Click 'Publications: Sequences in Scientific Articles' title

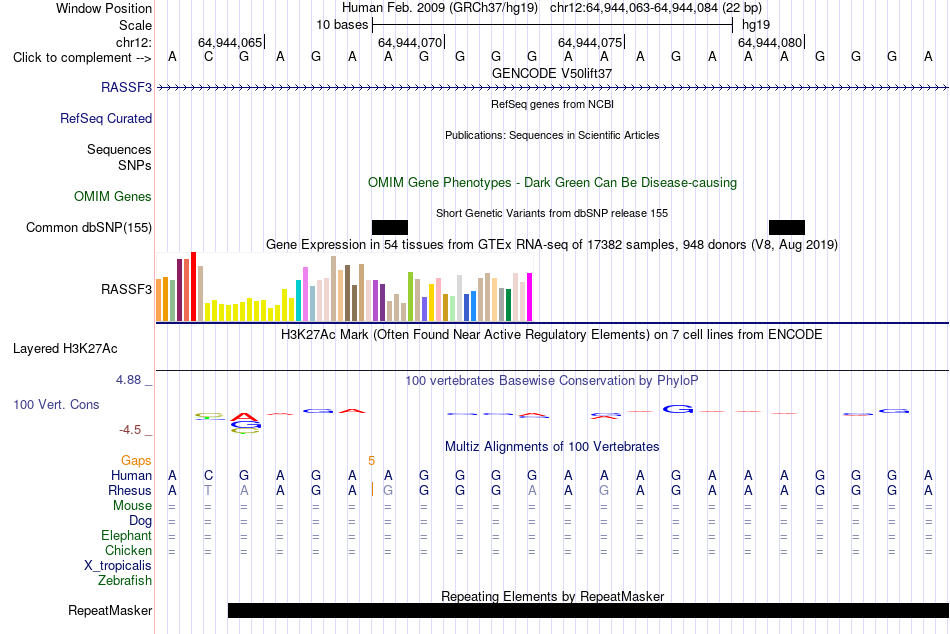[552, 135]
